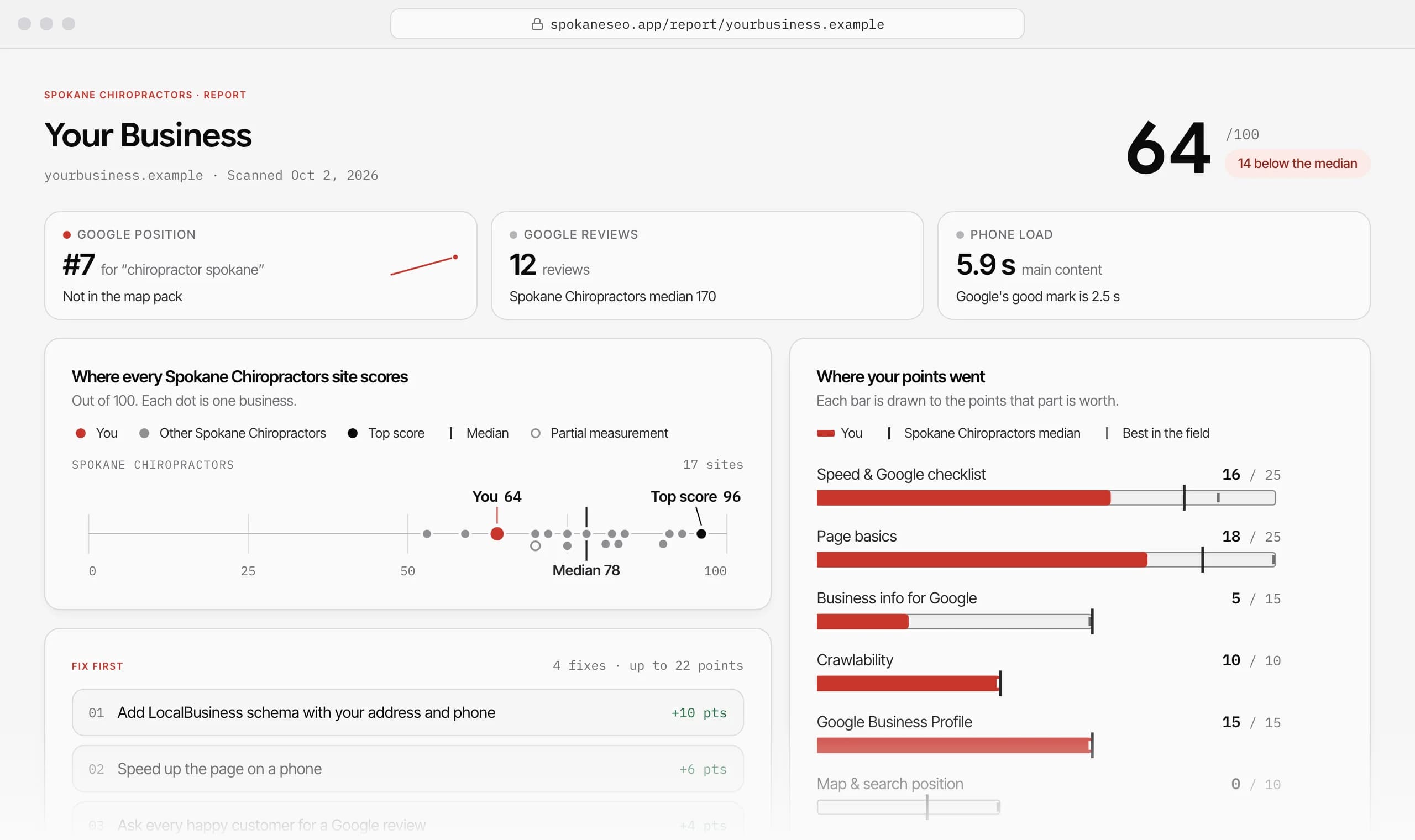The width and height of the screenshot is (1415, 840).
Task: Click the black Top score legend dot
Action: 353,433
